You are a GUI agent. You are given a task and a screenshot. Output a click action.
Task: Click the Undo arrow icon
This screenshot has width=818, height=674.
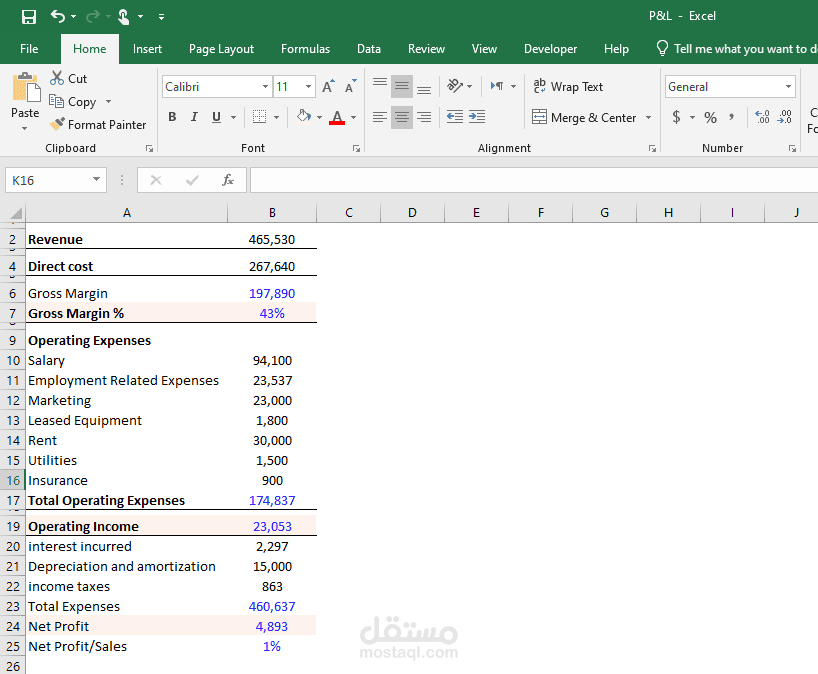pos(57,17)
